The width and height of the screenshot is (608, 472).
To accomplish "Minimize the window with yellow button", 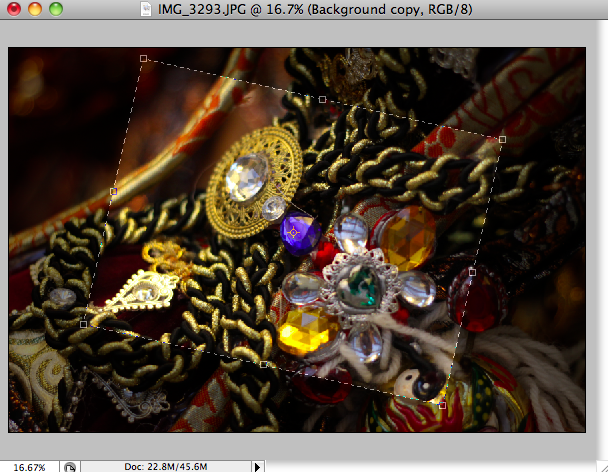I will 34,9.
